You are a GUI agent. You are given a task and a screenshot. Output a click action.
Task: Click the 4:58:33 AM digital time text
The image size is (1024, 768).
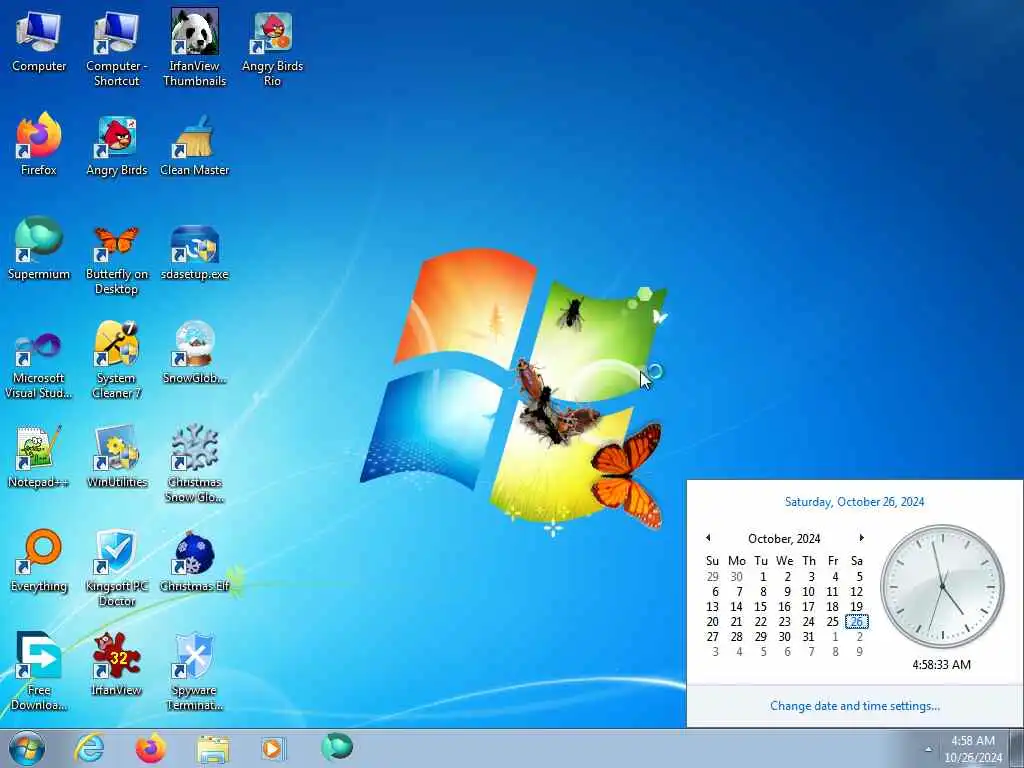click(x=941, y=665)
